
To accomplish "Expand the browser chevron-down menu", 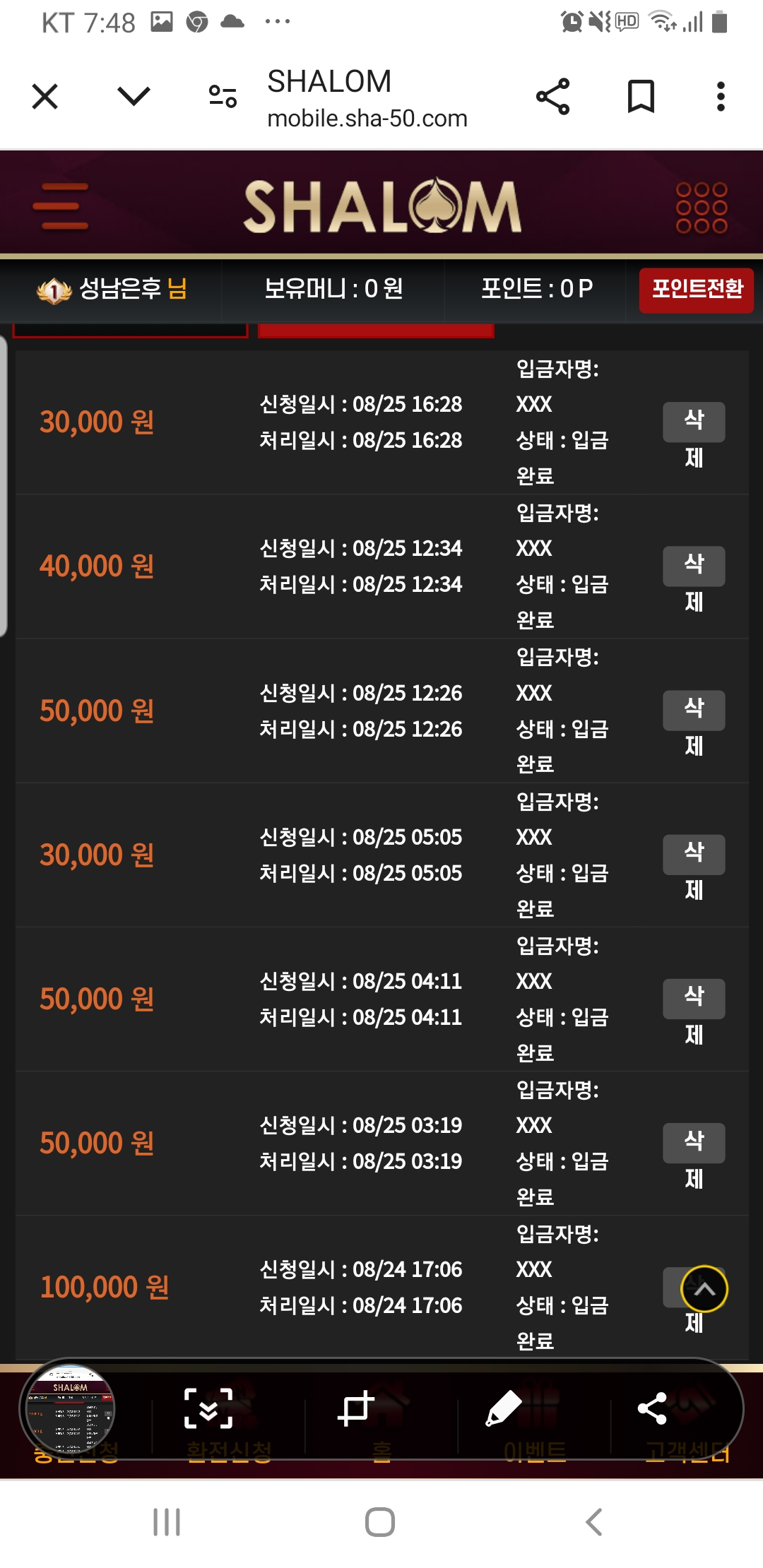I will [x=134, y=96].
